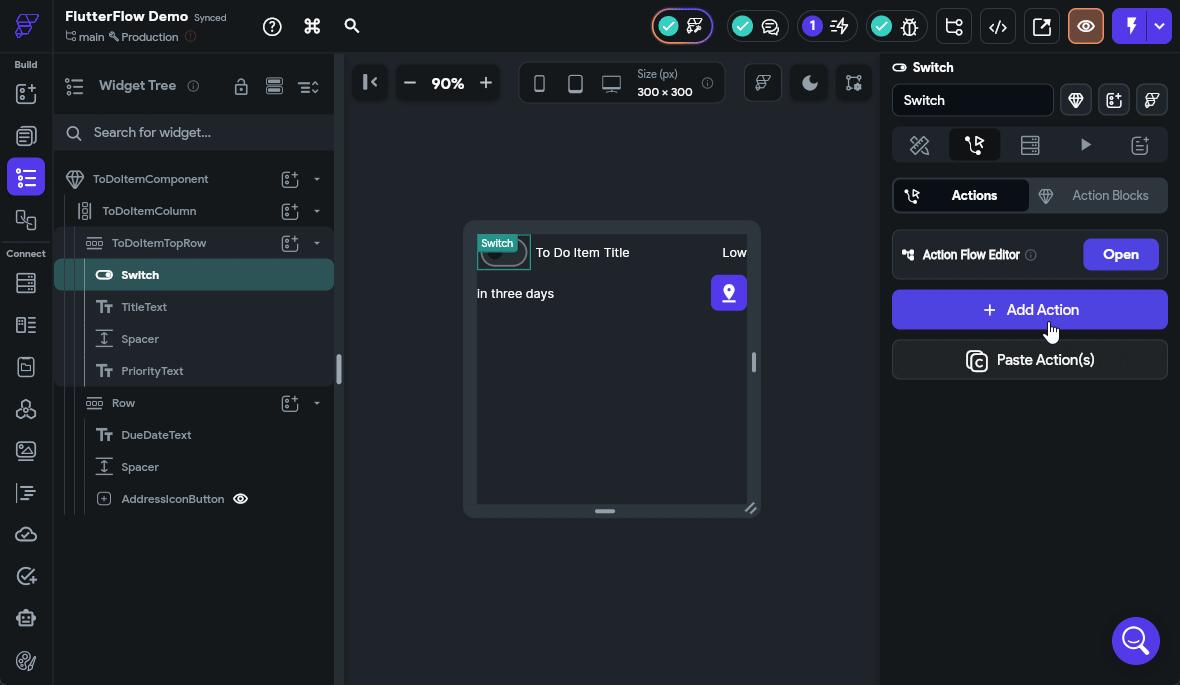The height and width of the screenshot is (685, 1180).
Task: Collapse left panel with arrow button
Action: tap(370, 82)
